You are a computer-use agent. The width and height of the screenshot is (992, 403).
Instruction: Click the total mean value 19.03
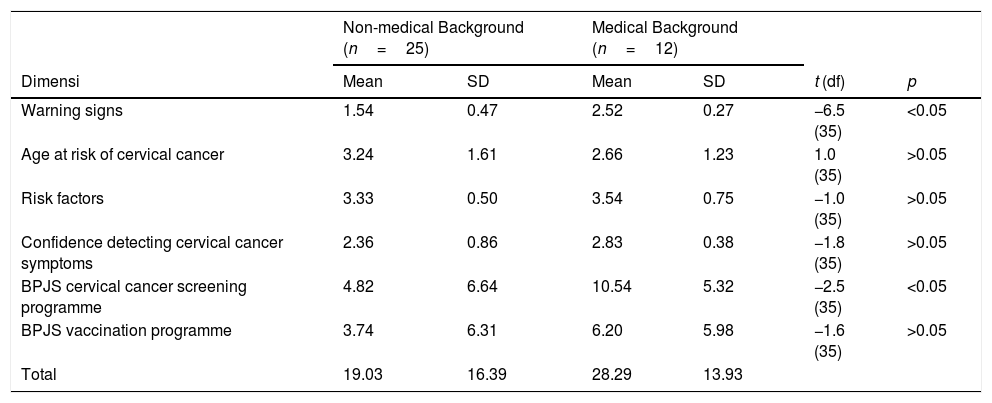click(361, 375)
